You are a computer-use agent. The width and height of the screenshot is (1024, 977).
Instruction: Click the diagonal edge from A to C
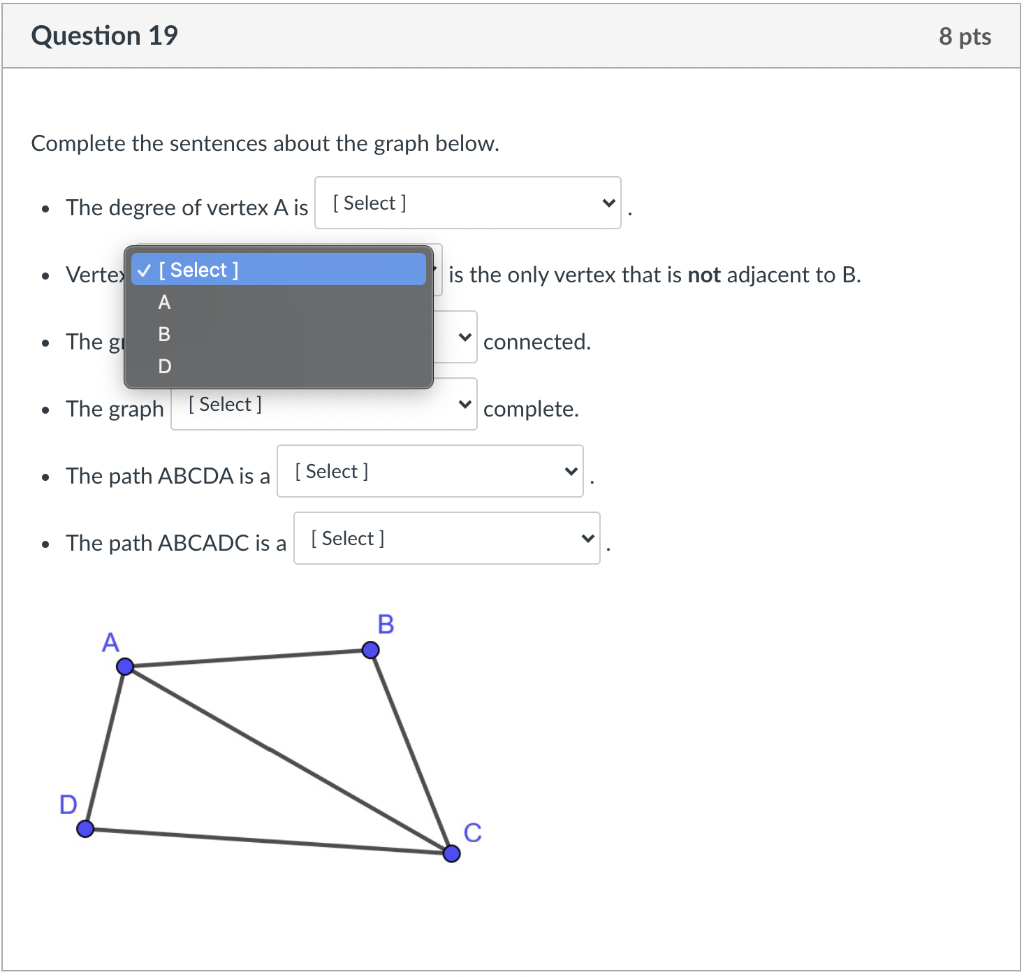pos(288,761)
